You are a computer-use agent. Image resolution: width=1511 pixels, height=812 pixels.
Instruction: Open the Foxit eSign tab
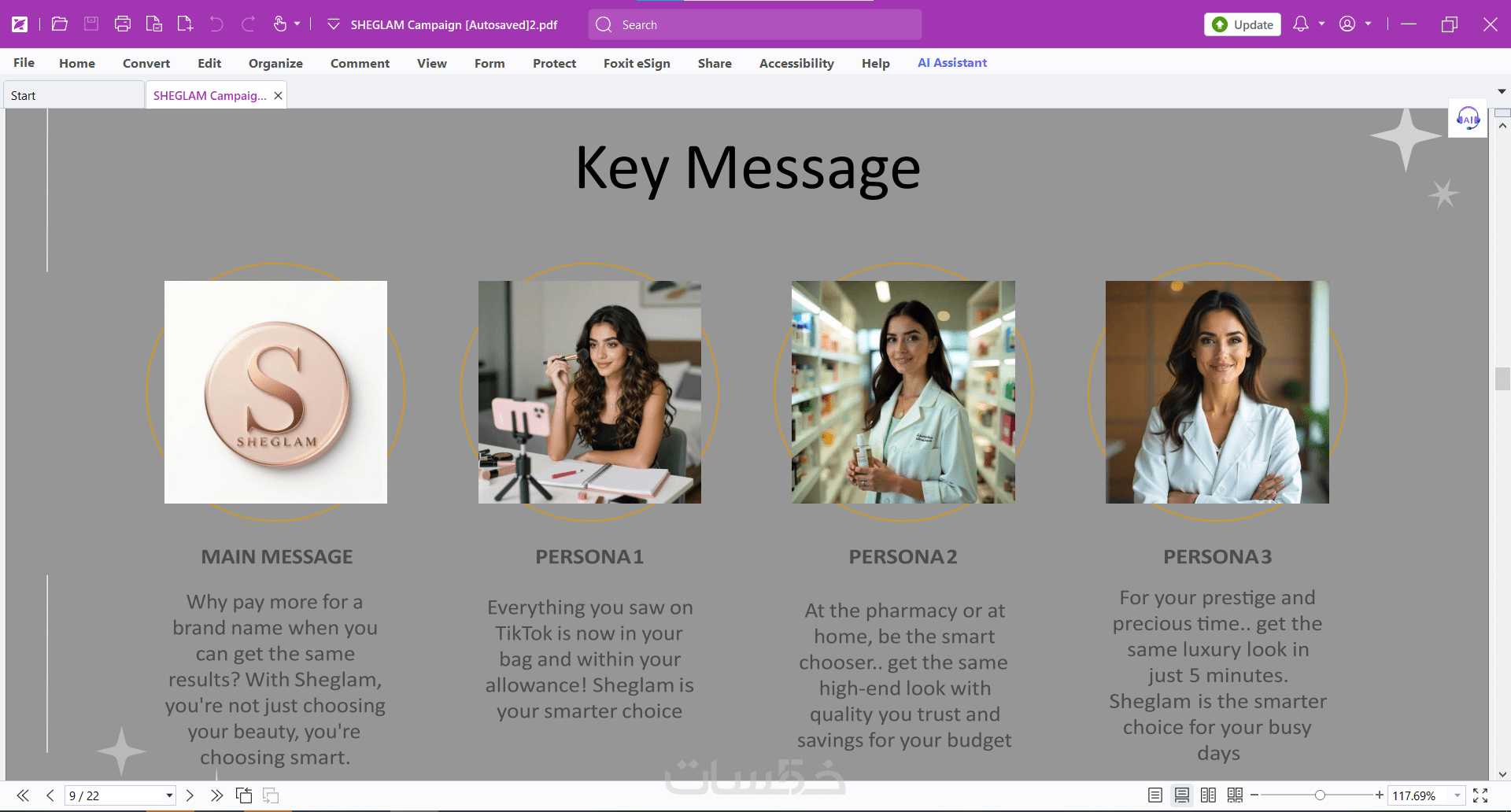pos(637,63)
